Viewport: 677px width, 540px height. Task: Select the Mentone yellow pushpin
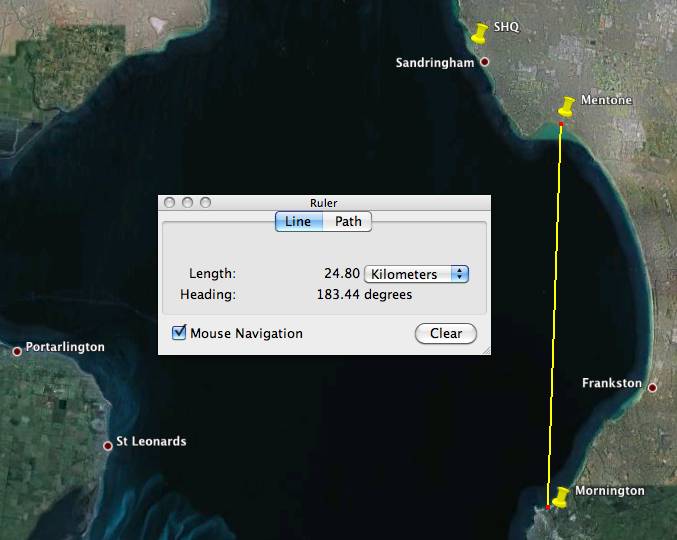(567, 106)
